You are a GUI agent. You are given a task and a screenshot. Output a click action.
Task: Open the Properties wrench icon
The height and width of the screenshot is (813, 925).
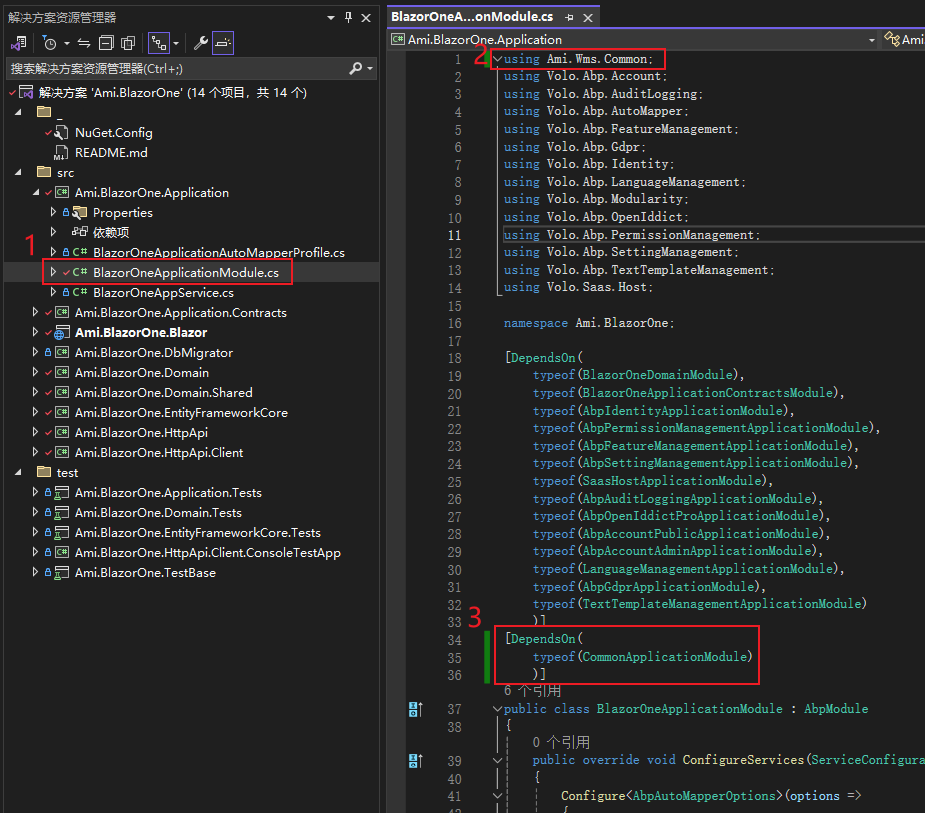pos(200,43)
